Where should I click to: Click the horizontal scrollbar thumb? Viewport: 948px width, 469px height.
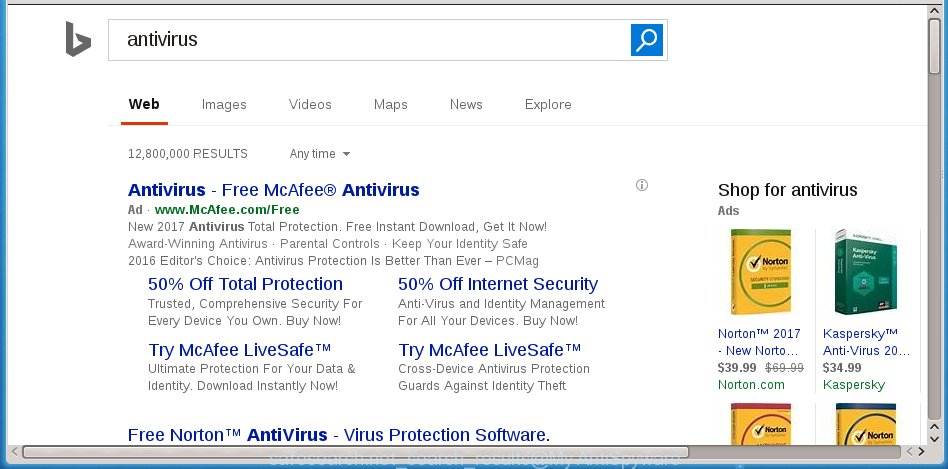point(356,451)
